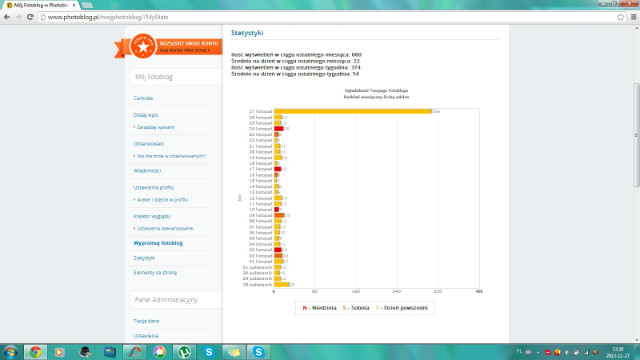This screenshot has height=360, width=640.
Task: Click the long 27 listopad chart bar
Action: click(x=353, y=111)
